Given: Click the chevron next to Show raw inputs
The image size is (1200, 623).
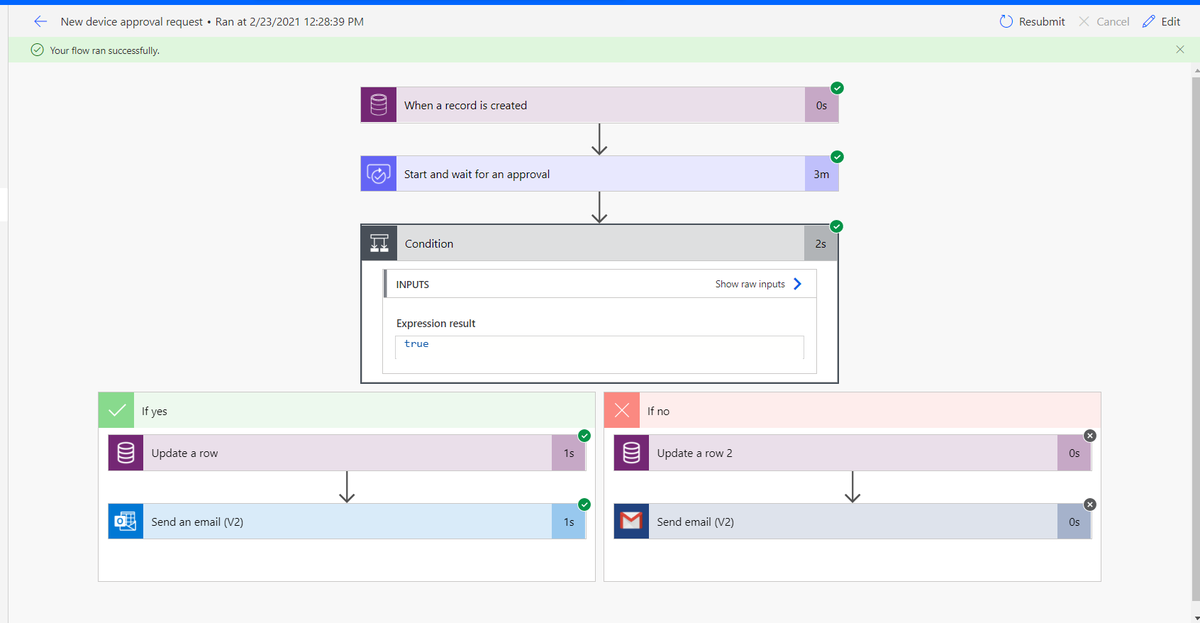Looking at the screenshot, I should pyautogui.click(x=797, y=284).
